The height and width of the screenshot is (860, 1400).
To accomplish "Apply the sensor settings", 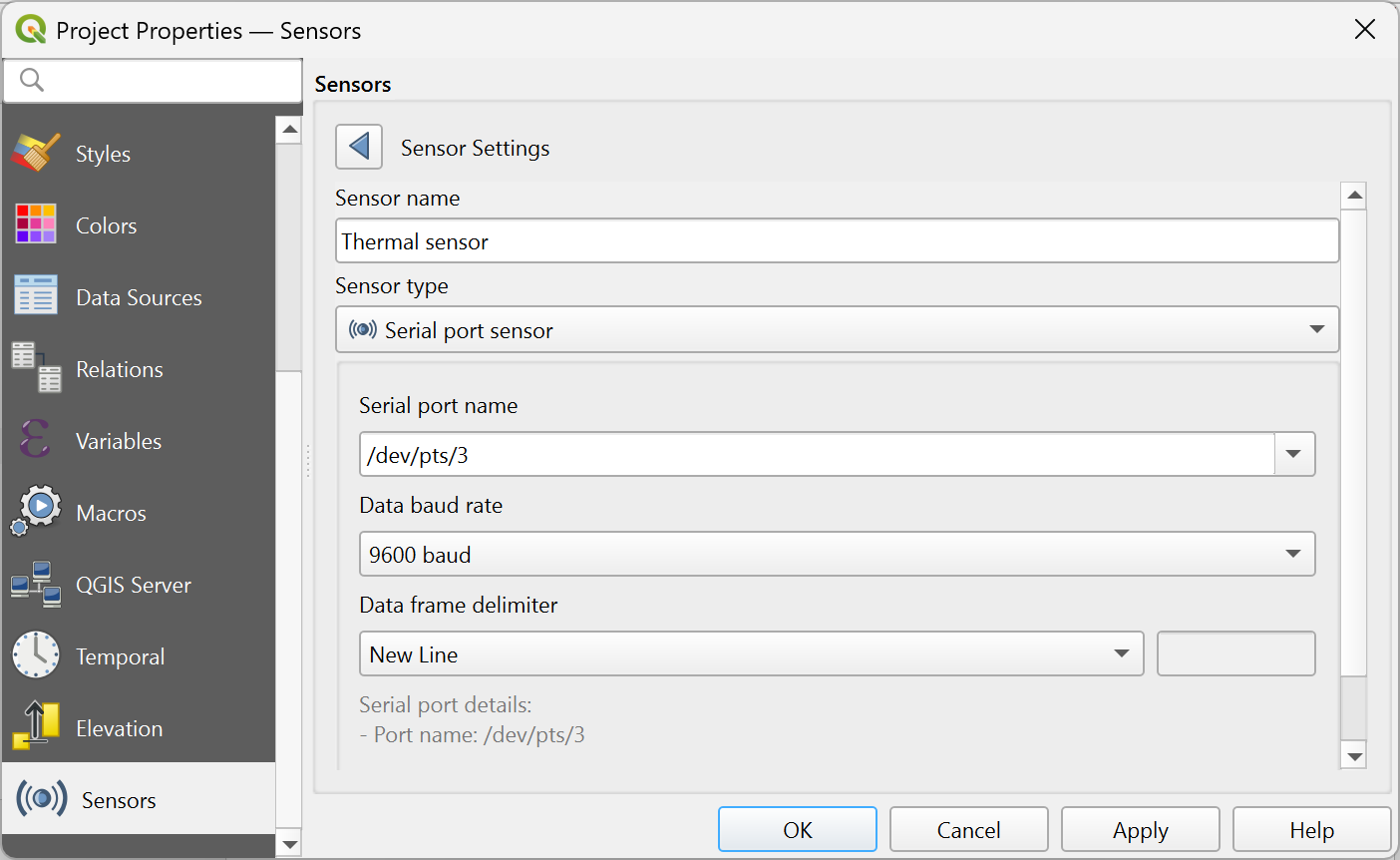I will [x=1140, y=829].
